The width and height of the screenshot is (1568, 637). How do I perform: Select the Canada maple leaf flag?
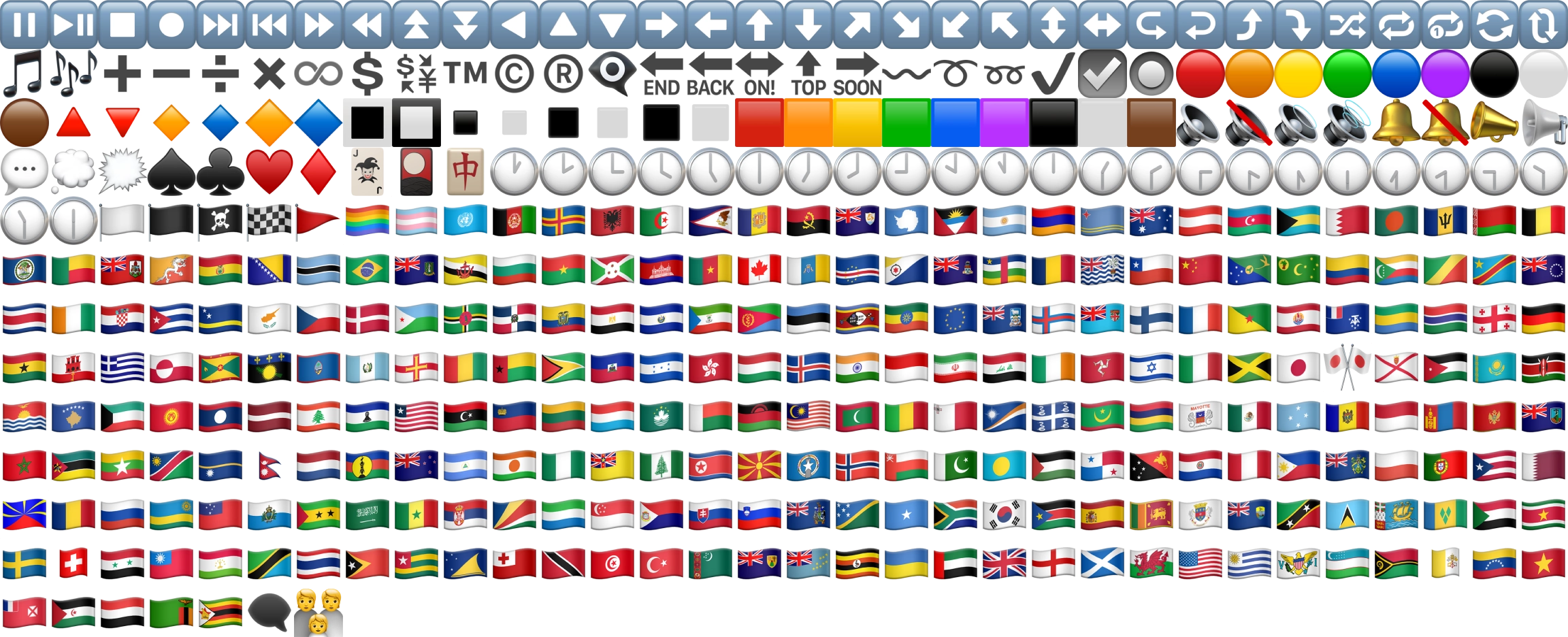(759, 269)
